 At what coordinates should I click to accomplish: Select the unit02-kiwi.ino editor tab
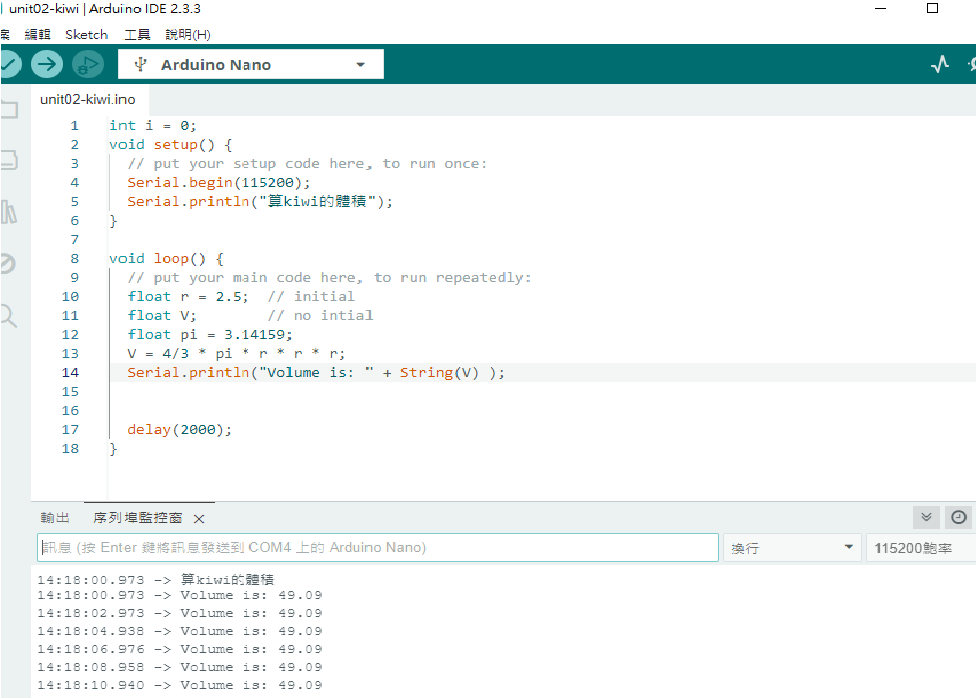[87, 100]
